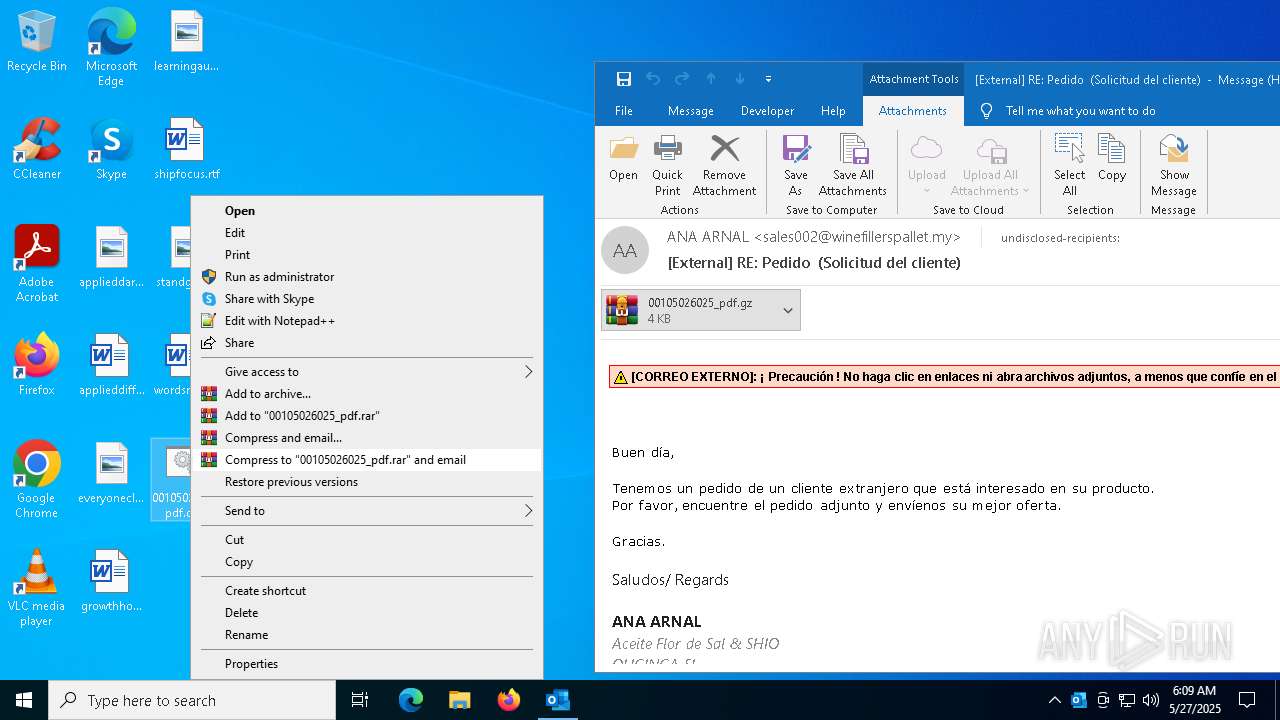1280x720 pixels.
Task: Click Save All Attachments button
Action: pos(853,167)
